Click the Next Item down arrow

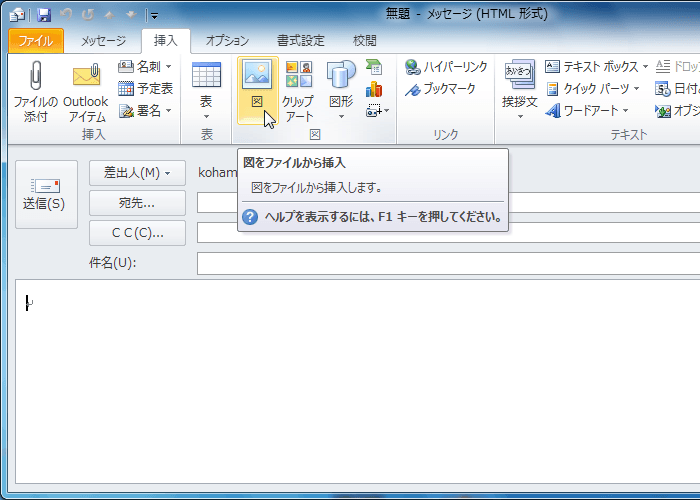point(131,15)
